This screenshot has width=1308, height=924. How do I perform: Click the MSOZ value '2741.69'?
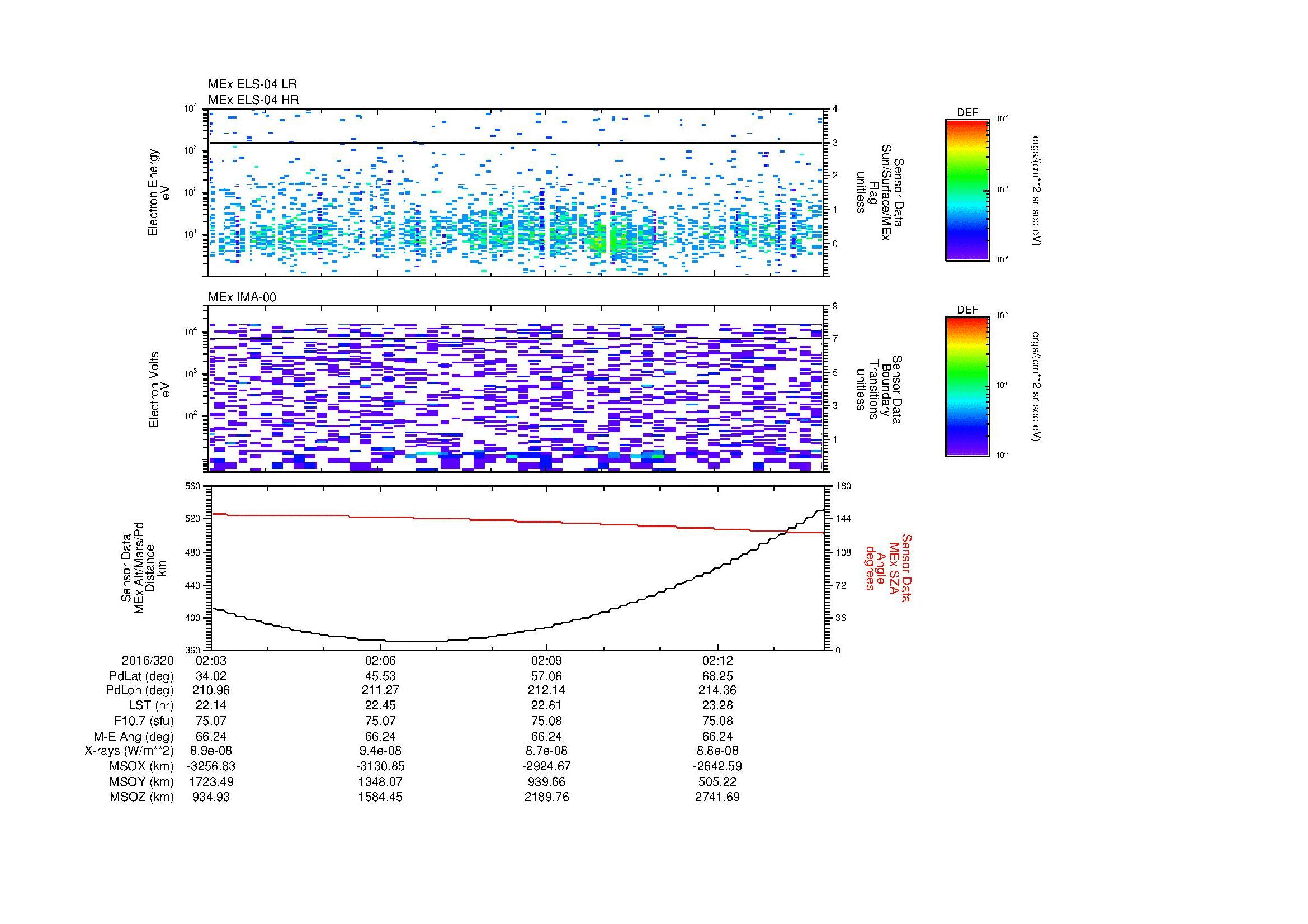point(717,798)
